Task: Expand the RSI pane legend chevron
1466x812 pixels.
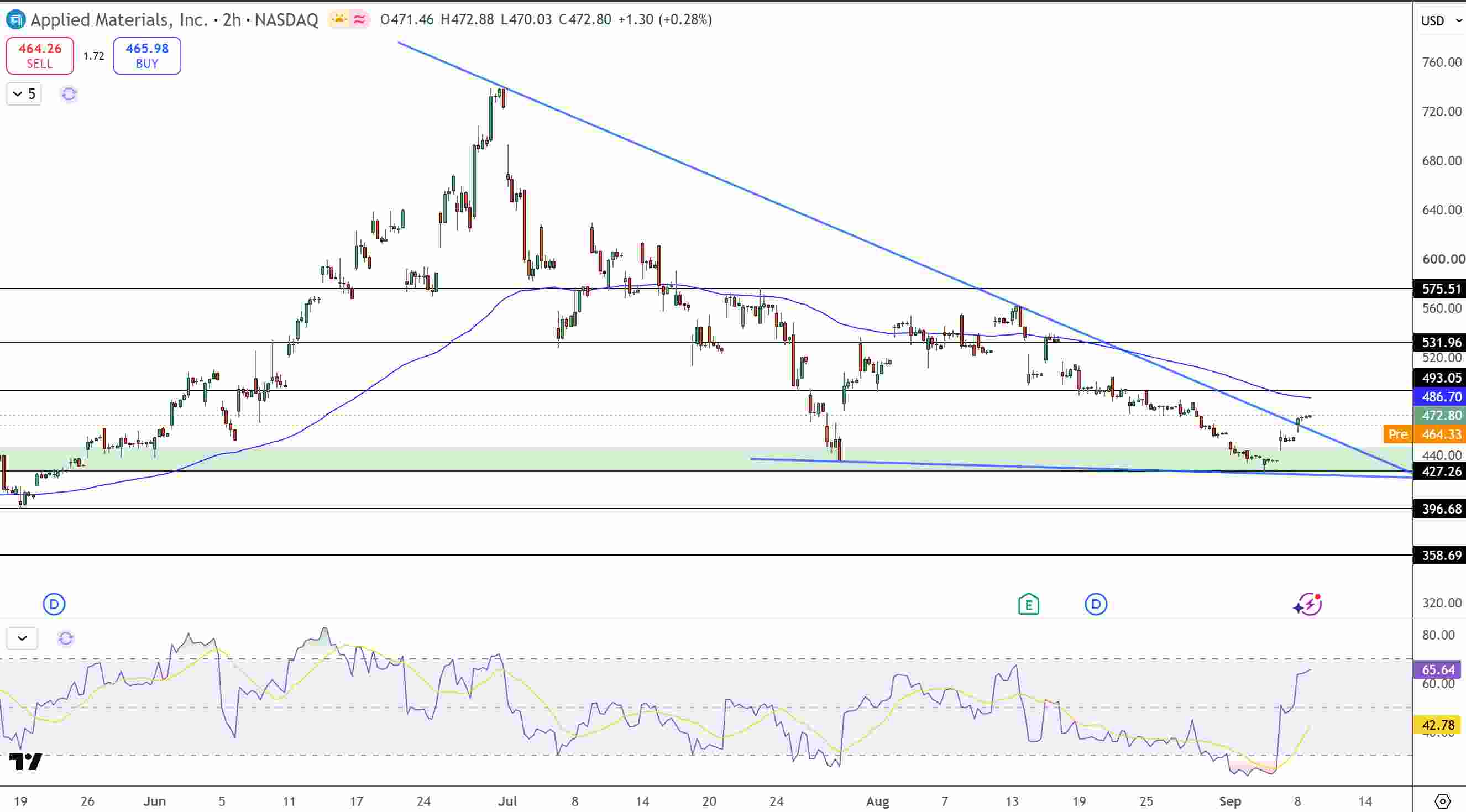Action: click(x=22, y=638)
